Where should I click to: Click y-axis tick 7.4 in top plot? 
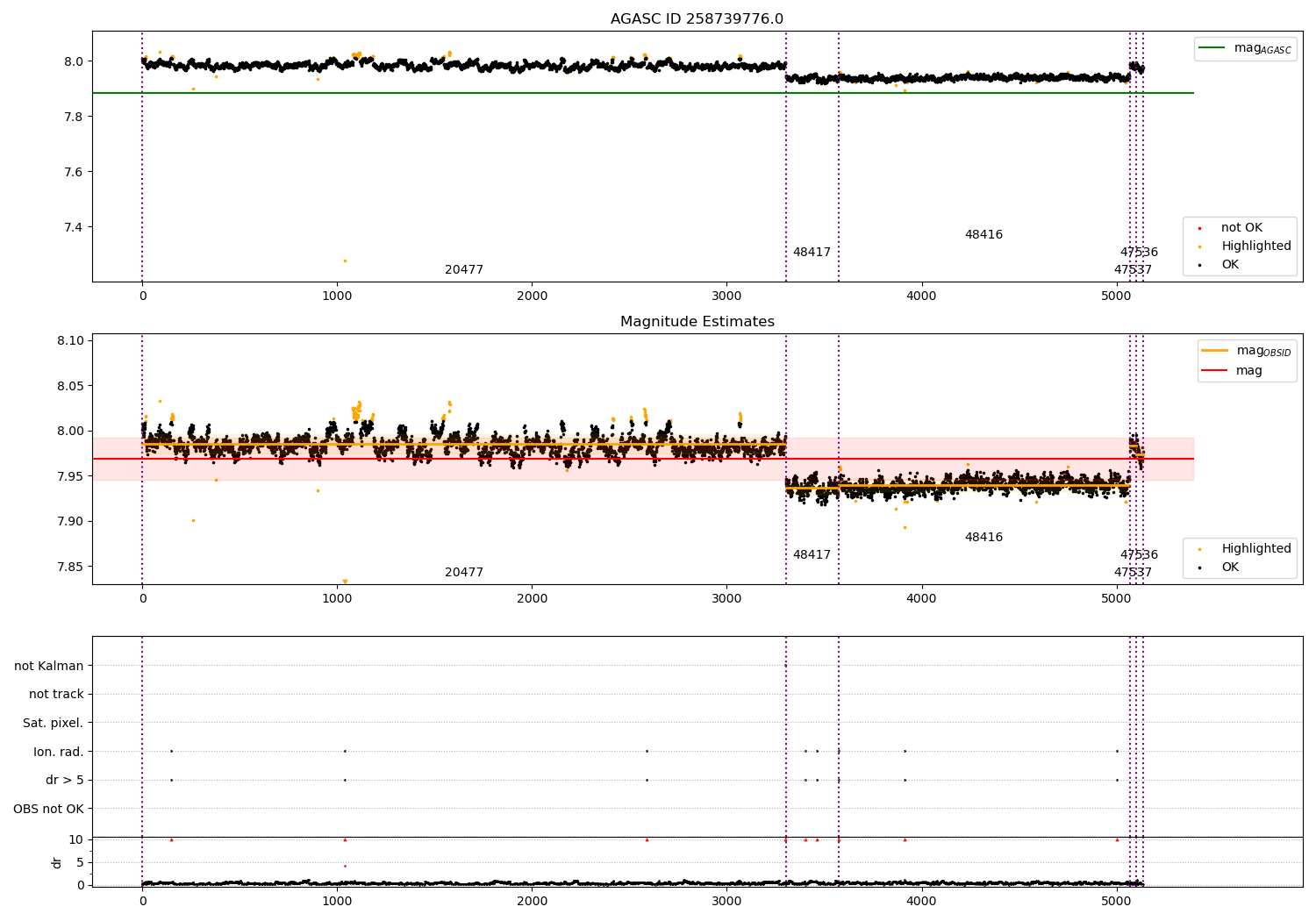72,227
